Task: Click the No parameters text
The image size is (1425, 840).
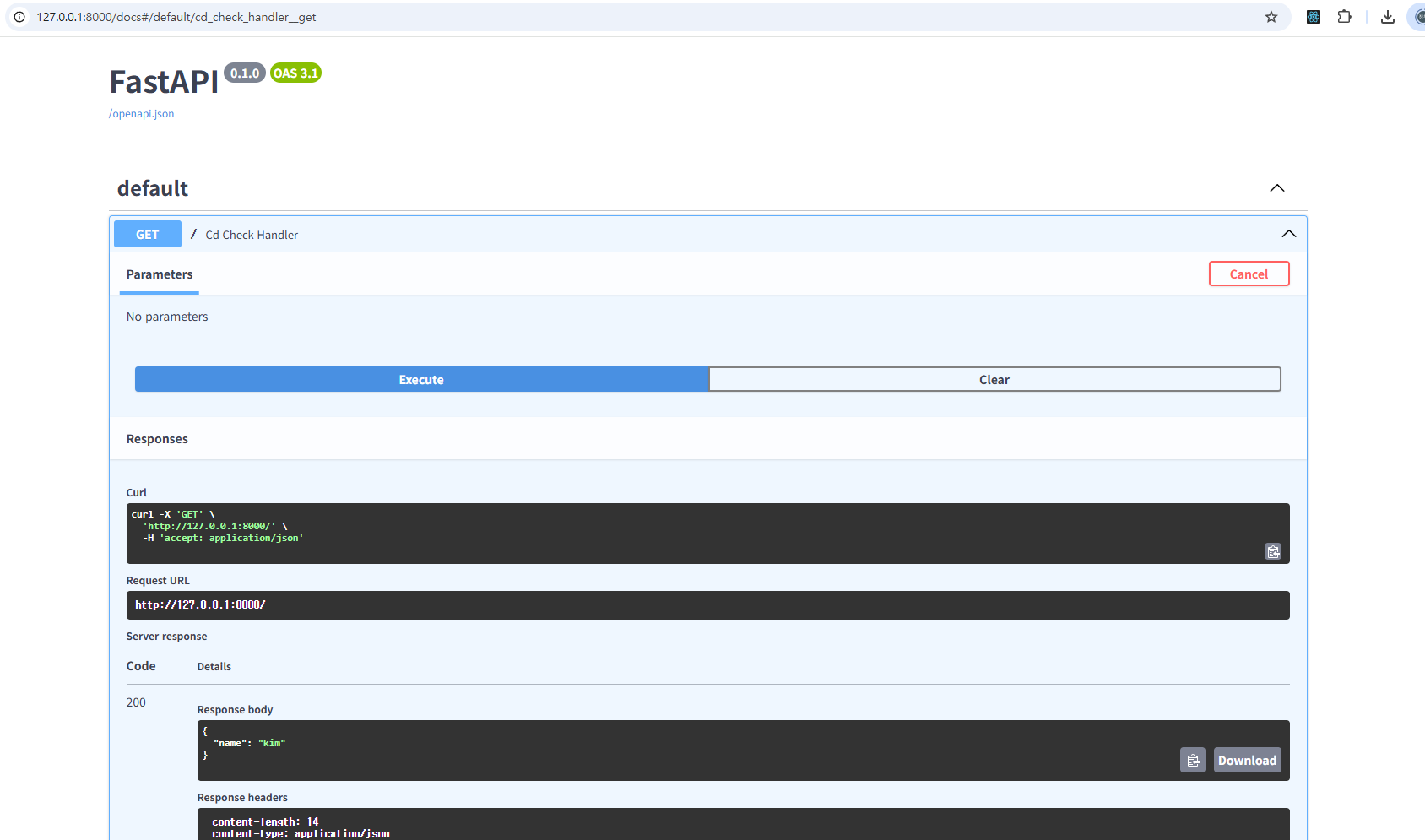Action: [x=167, y=317]
